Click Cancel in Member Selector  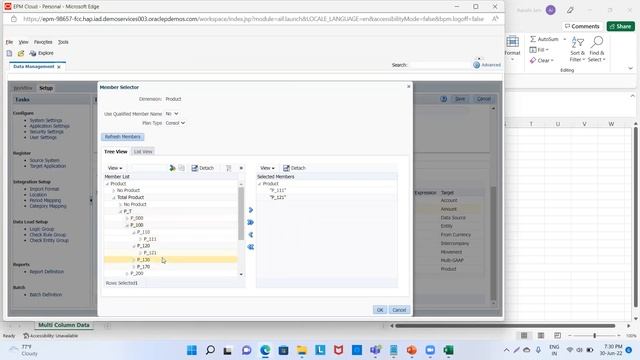[x=399, y=310]
